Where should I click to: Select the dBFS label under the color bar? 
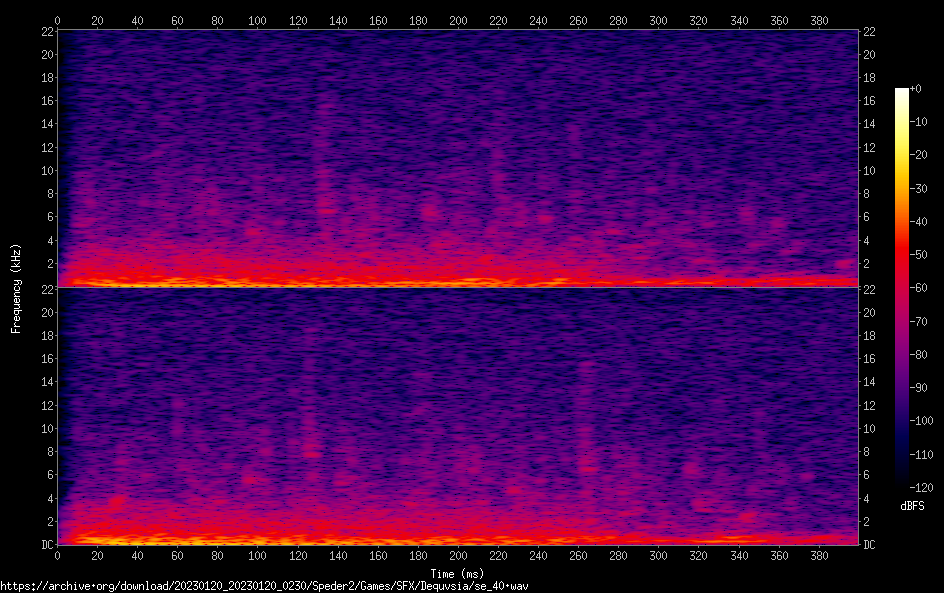[x=912, y=507]
